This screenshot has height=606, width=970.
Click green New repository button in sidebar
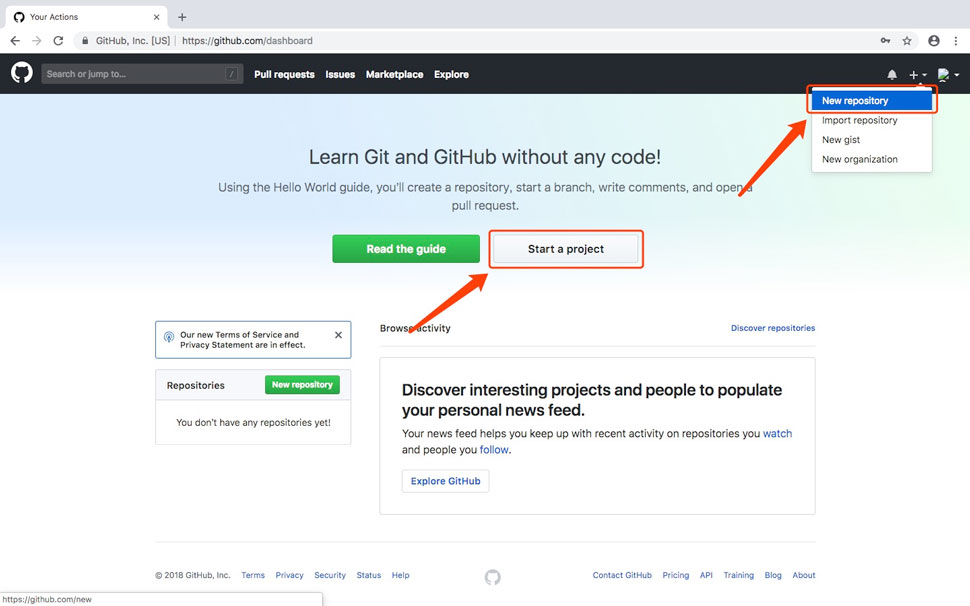coord(303,385)
